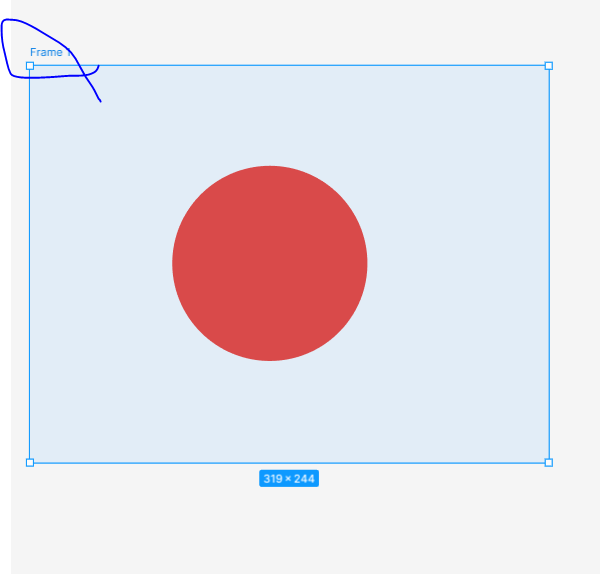Screen dimensions: 600x574
Task: Grab the top-right frame resize handle
Action: coord(549,66)
